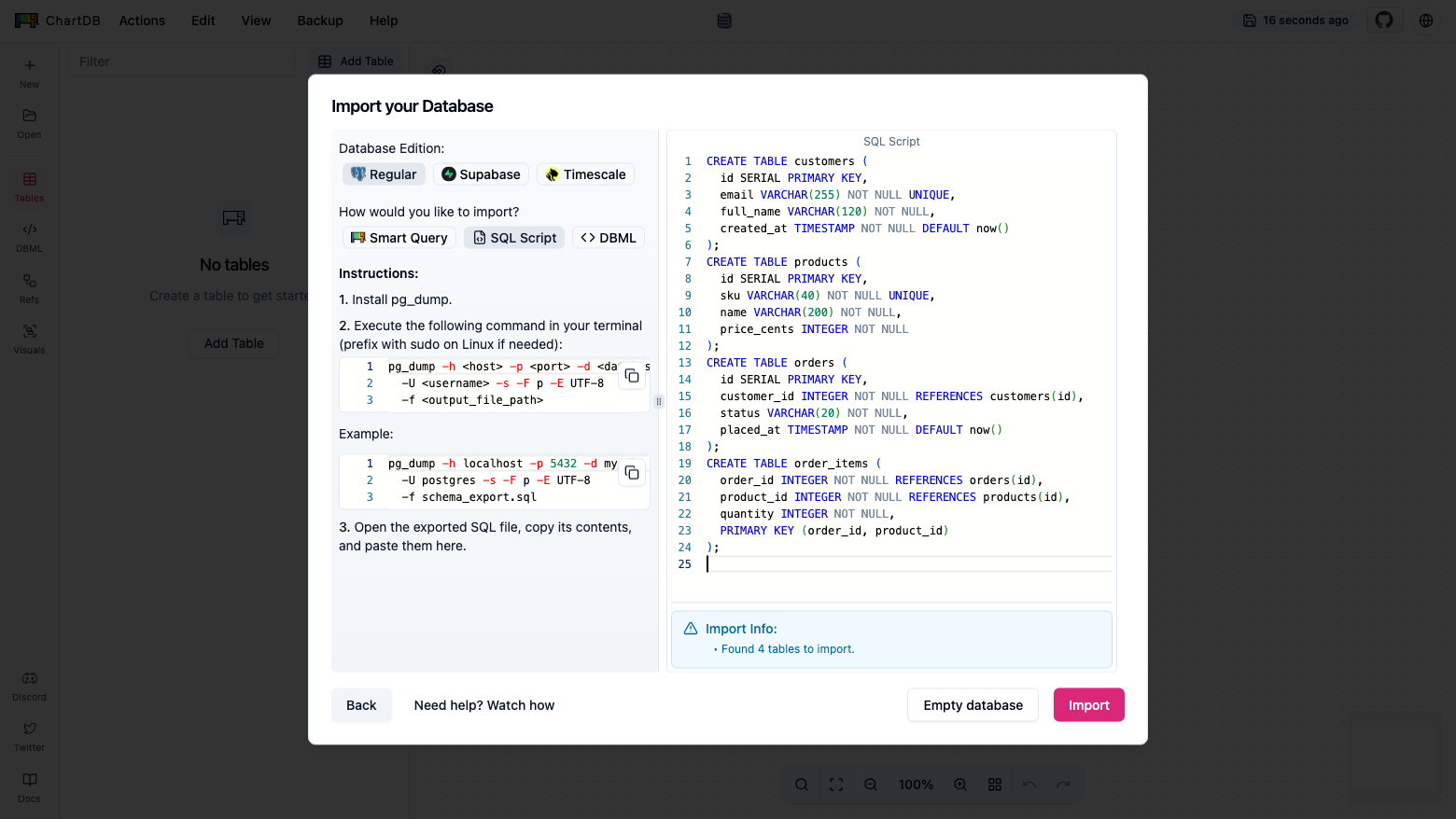Click Add Table button in empty state

pos(234,343)
